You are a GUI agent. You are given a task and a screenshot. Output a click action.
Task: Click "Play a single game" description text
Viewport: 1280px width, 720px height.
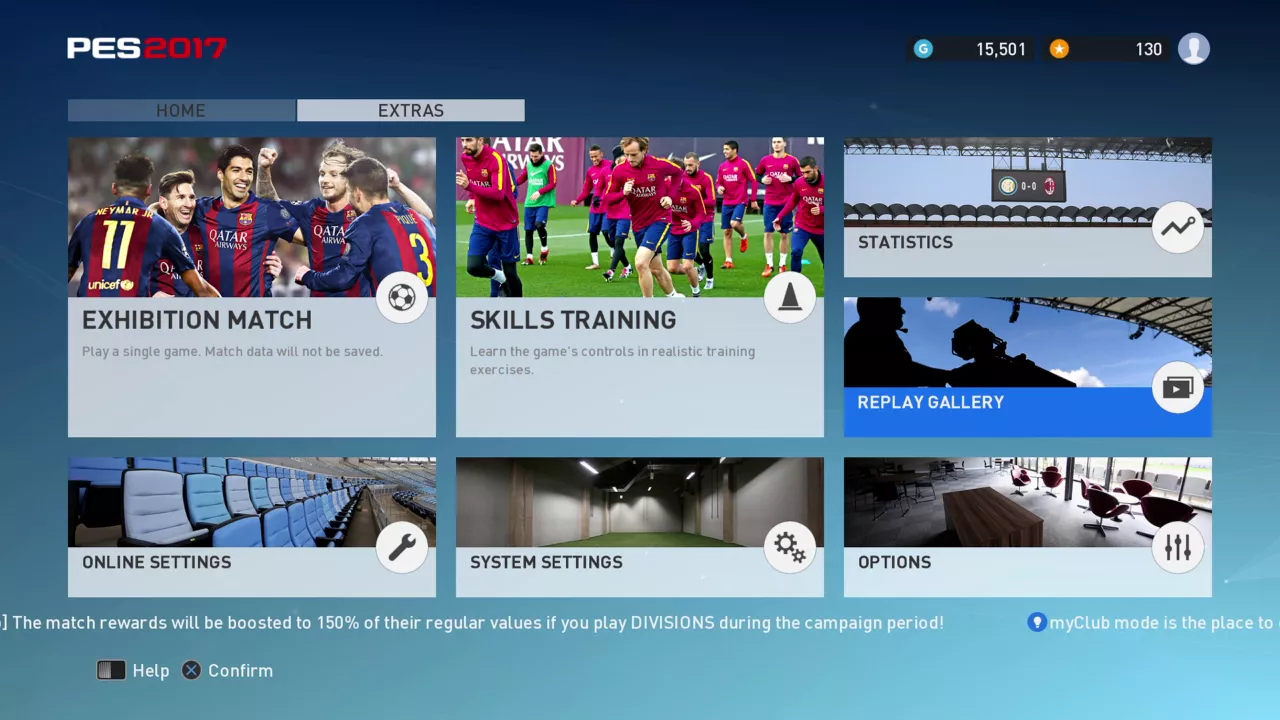coord(232,352)
